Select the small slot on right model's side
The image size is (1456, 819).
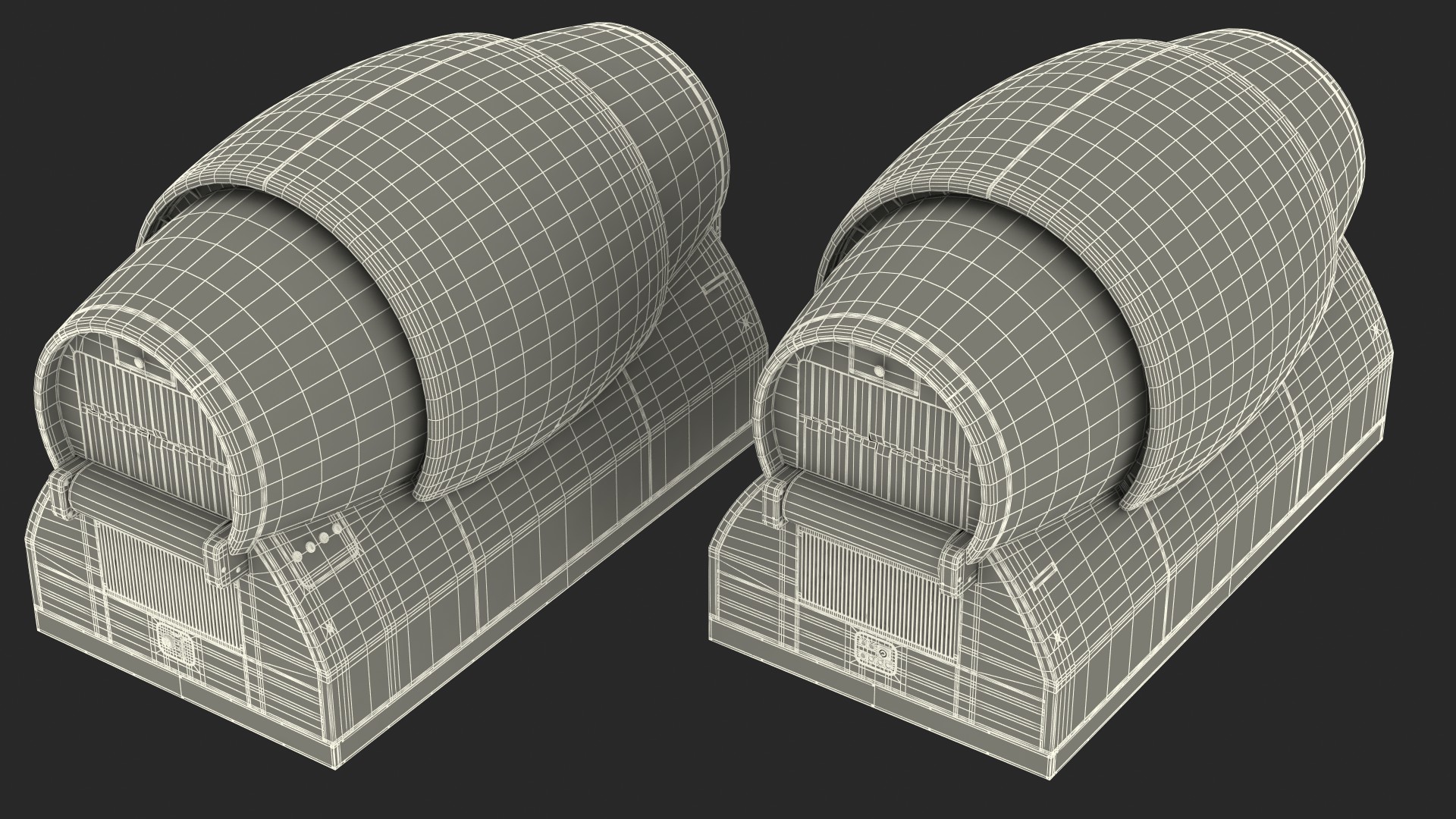[1043, 578]
